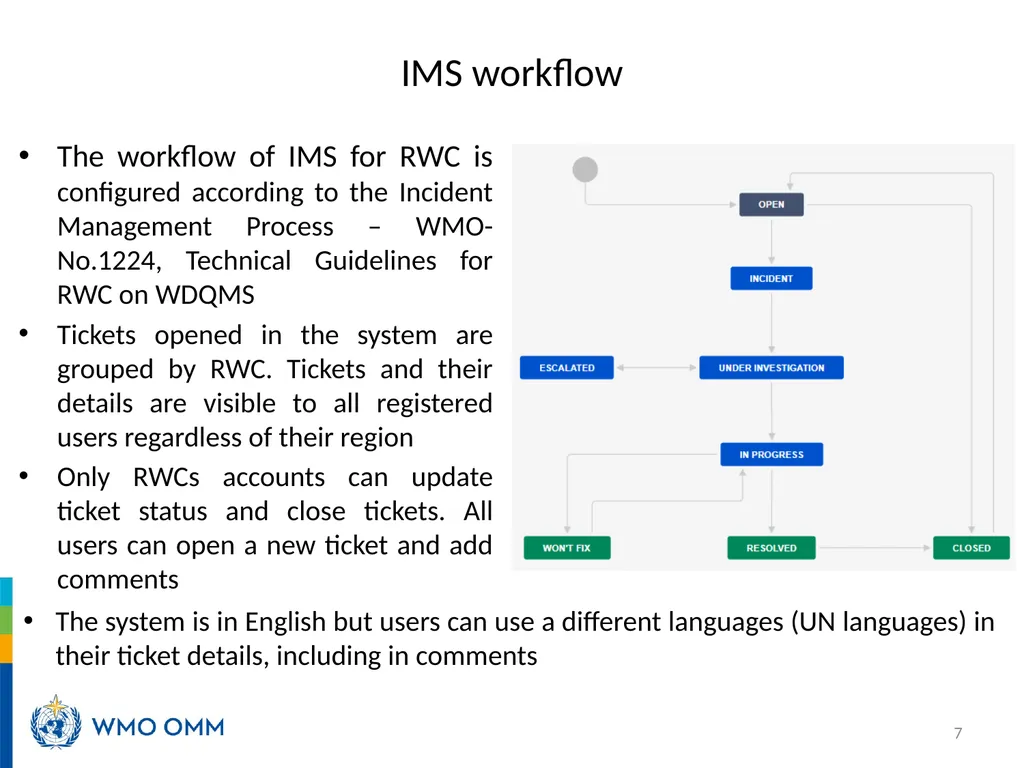Click the text 'RWC on WDQMS'
This screenshot has height=768, width=1024.
point(155,295)
